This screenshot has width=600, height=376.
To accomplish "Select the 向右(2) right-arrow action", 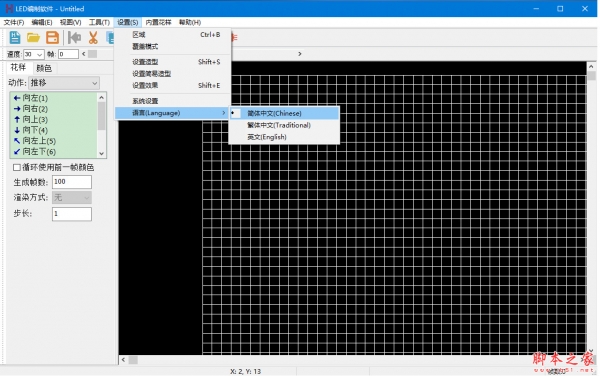I will (54, 109).
